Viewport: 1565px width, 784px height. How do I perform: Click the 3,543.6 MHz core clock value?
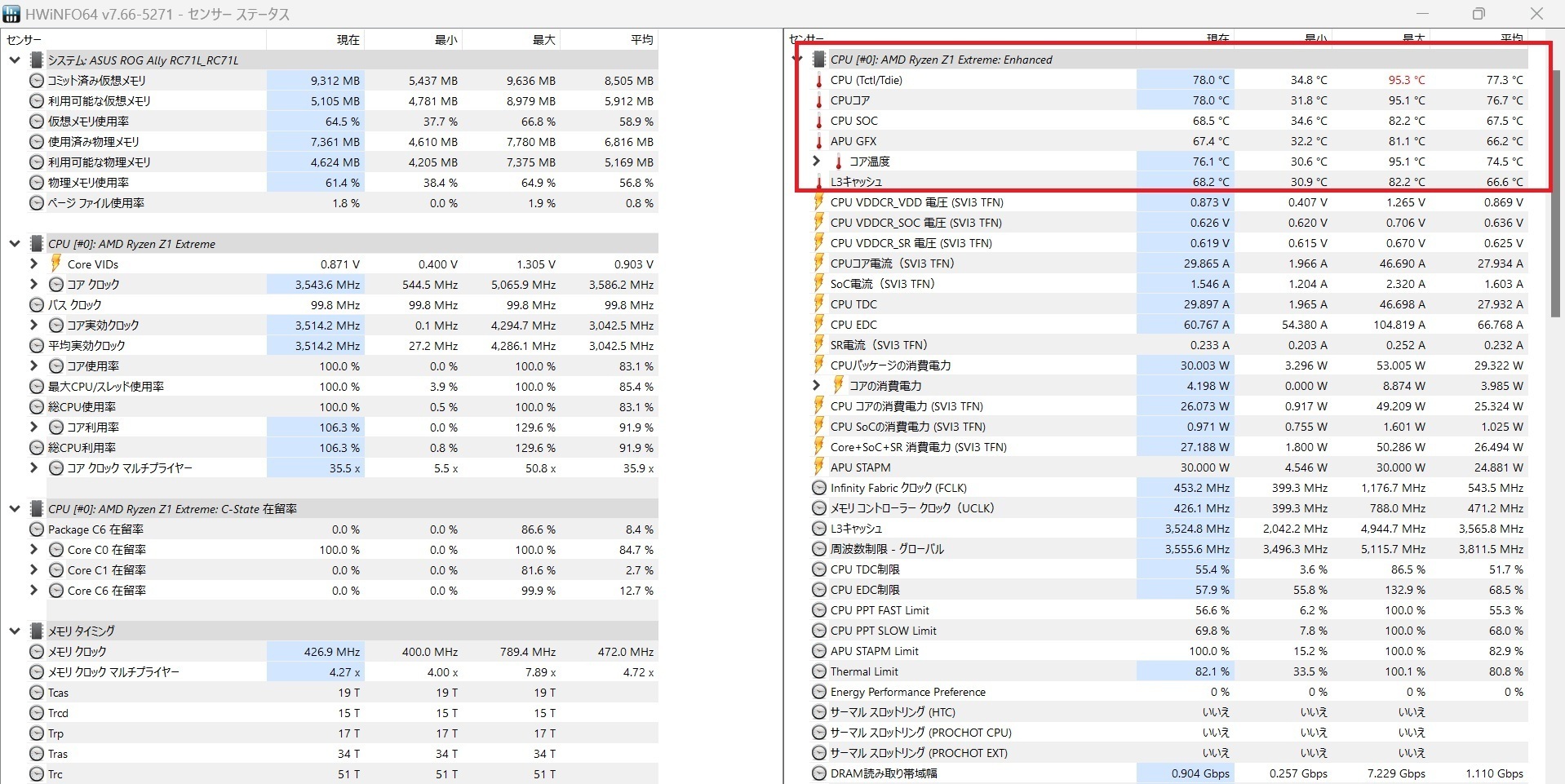point(327,285)
